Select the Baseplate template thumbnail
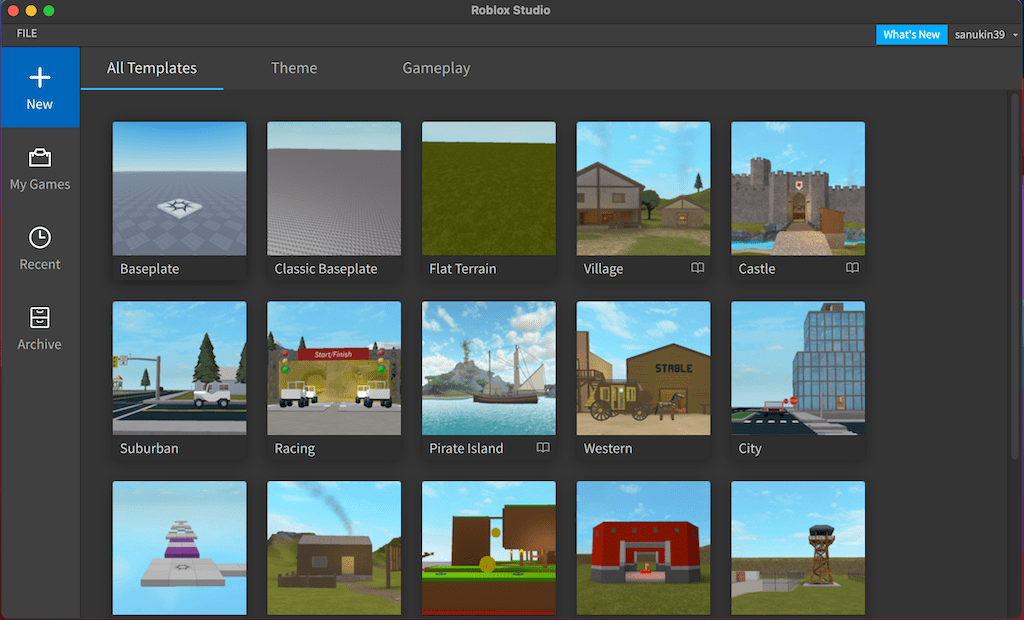Viewport: 1024px width, 620px height. point(180,188)
